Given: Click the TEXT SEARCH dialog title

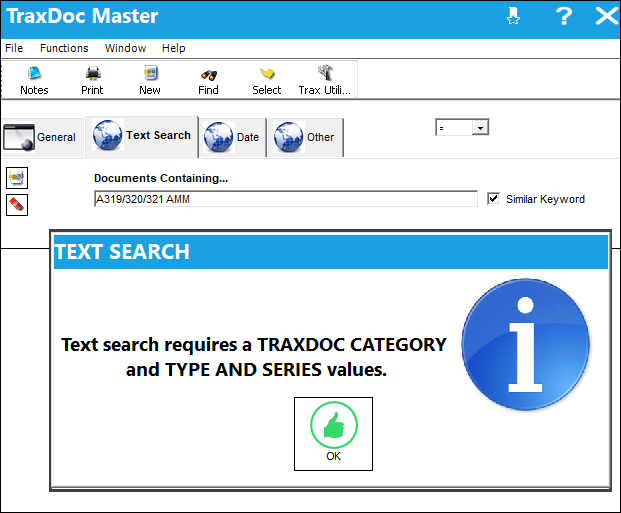Looking at the screenshot, I should [122, 252].
